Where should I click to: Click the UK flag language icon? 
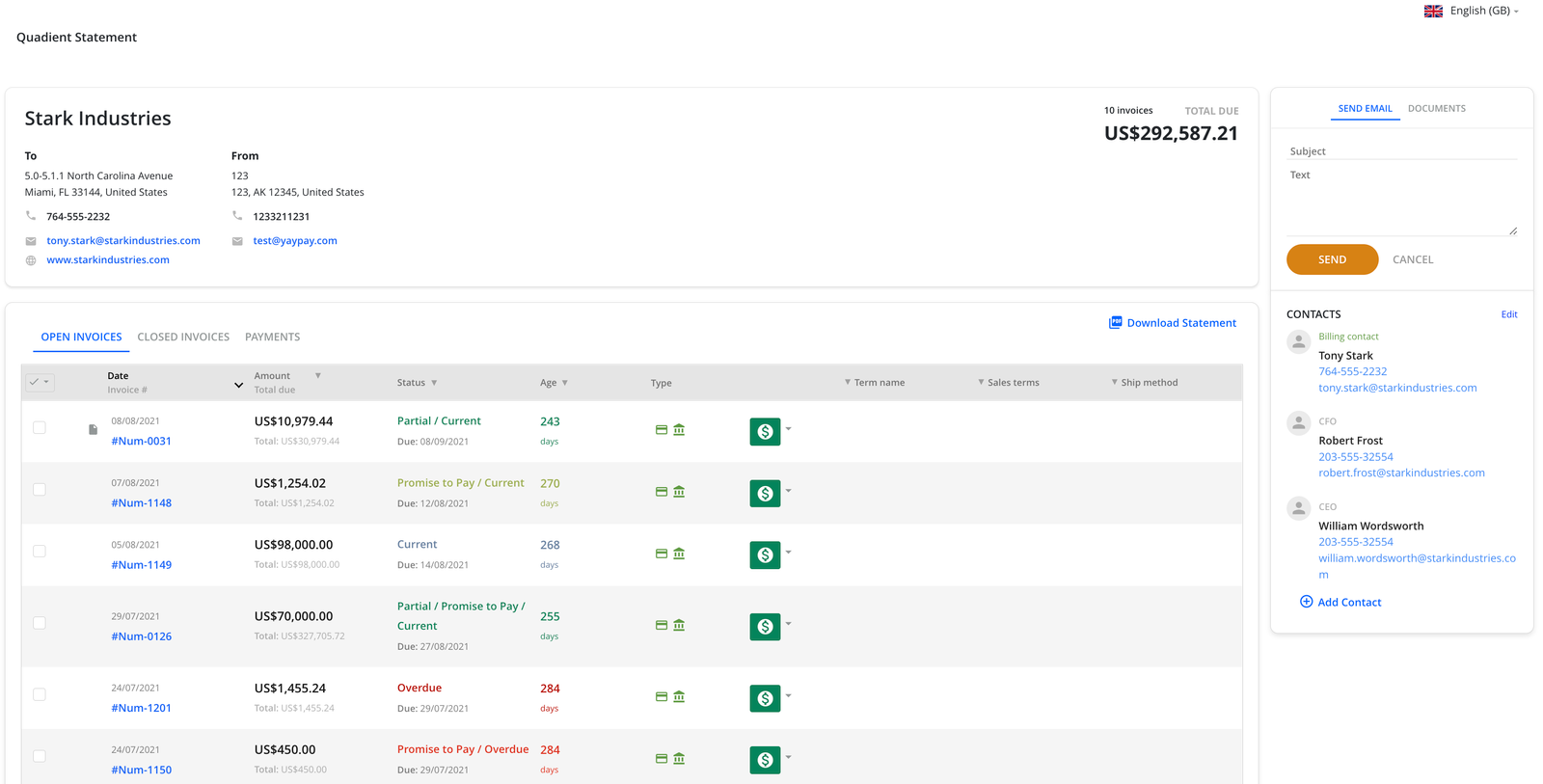(x=1433, y=11)
